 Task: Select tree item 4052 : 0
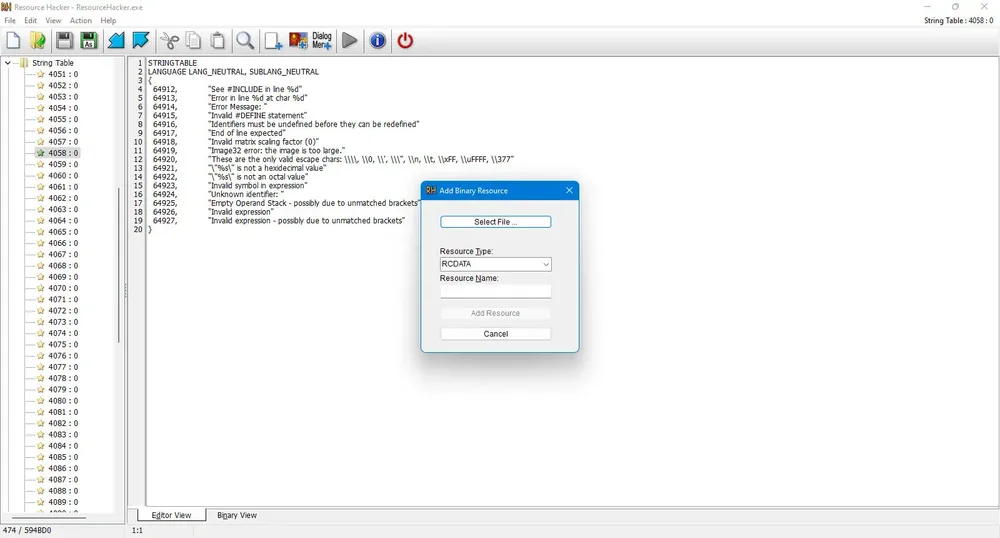(63, 85)
